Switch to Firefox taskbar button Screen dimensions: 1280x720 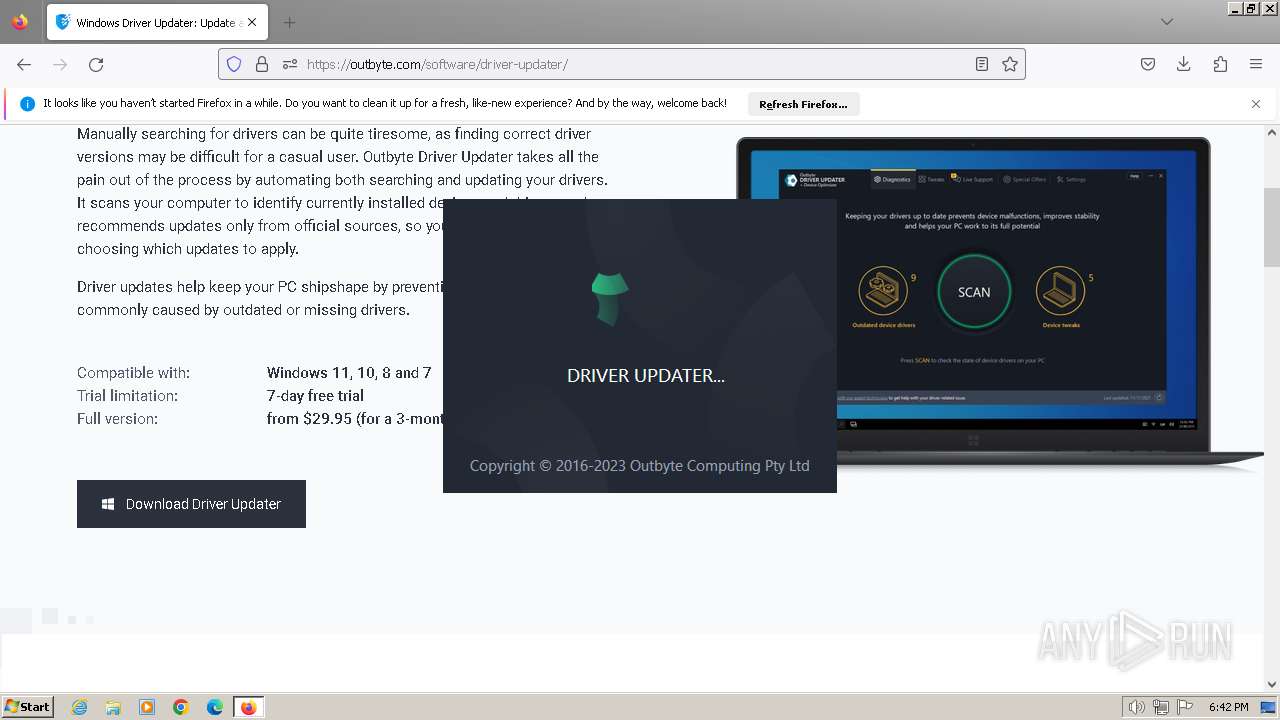pos(248,707)
